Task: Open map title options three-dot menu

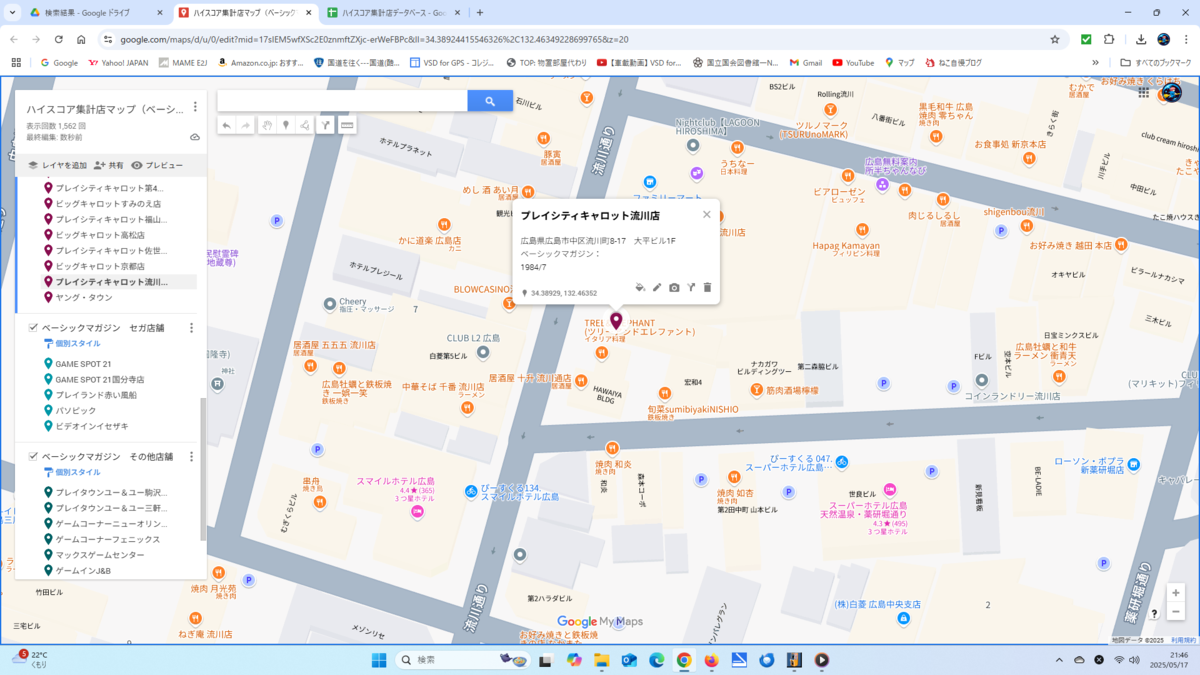Action: [195, 107]
